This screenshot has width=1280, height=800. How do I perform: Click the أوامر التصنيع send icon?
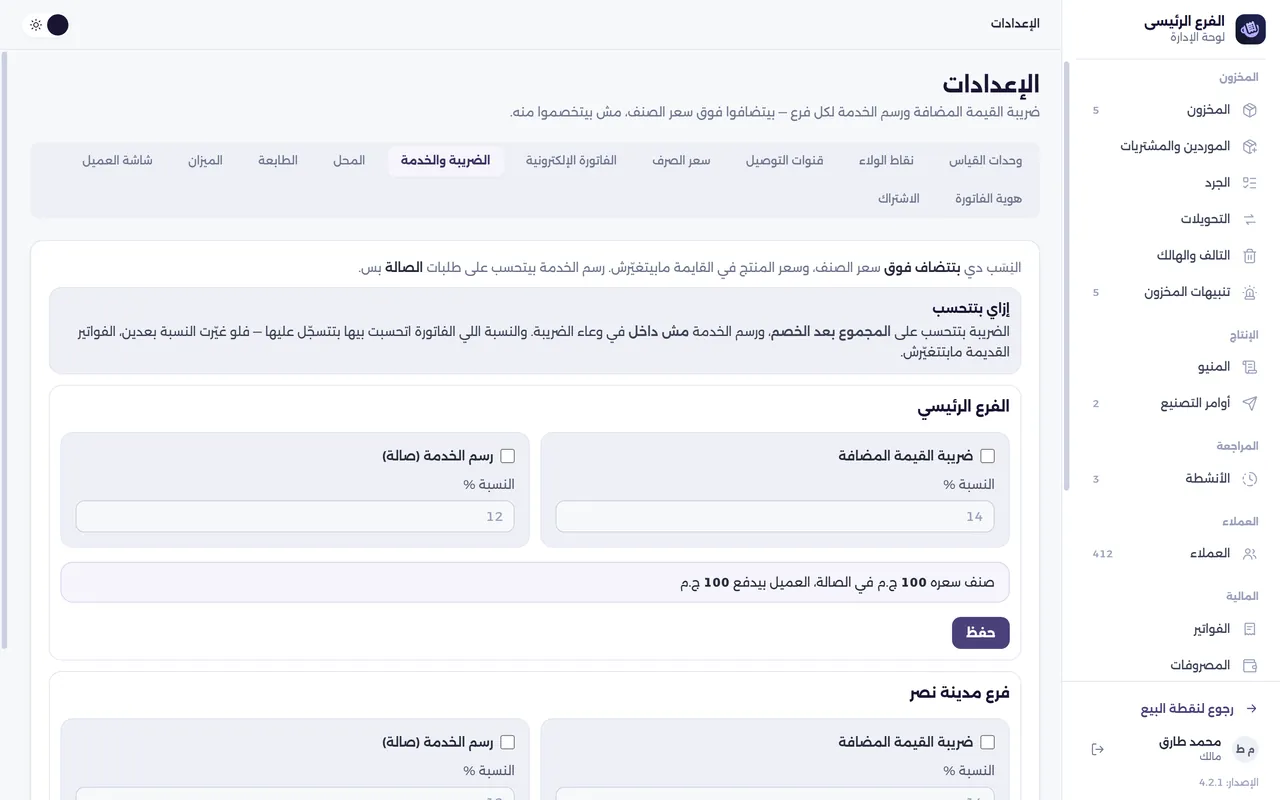click(1249, 403)
